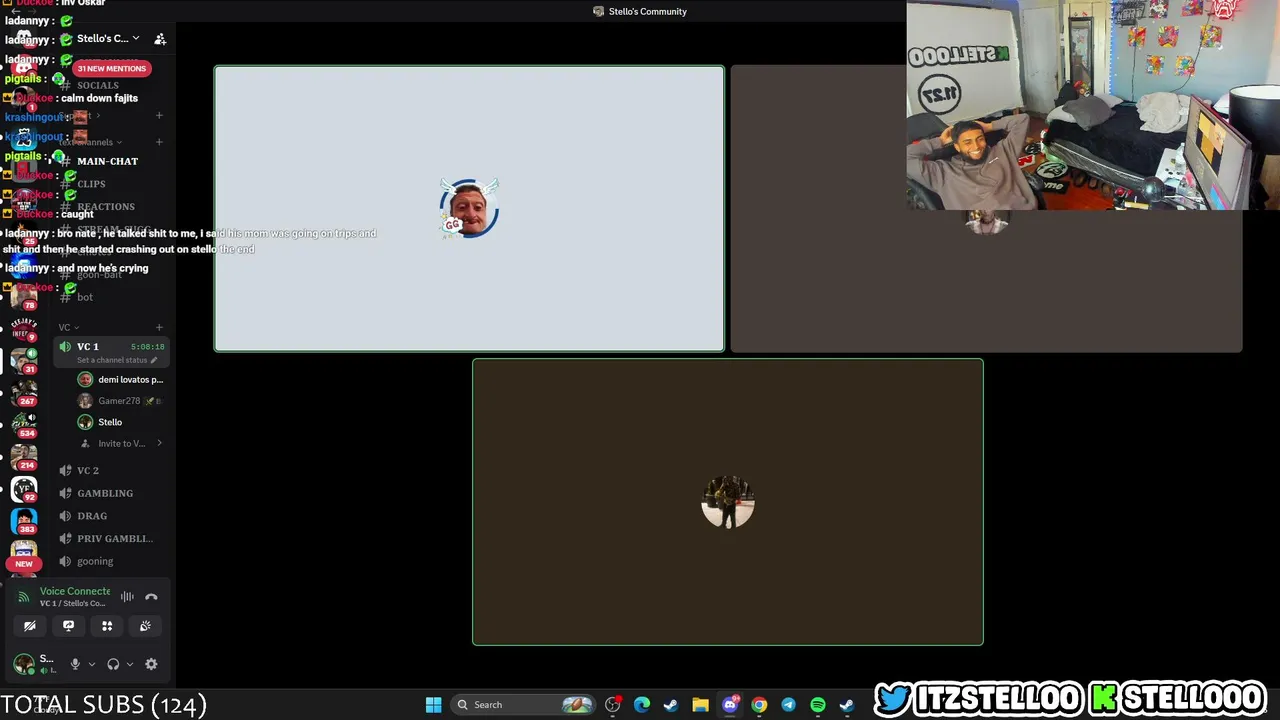1280x720 pixels.
Task: Open server with 267 badge
Action: (24, 393)
